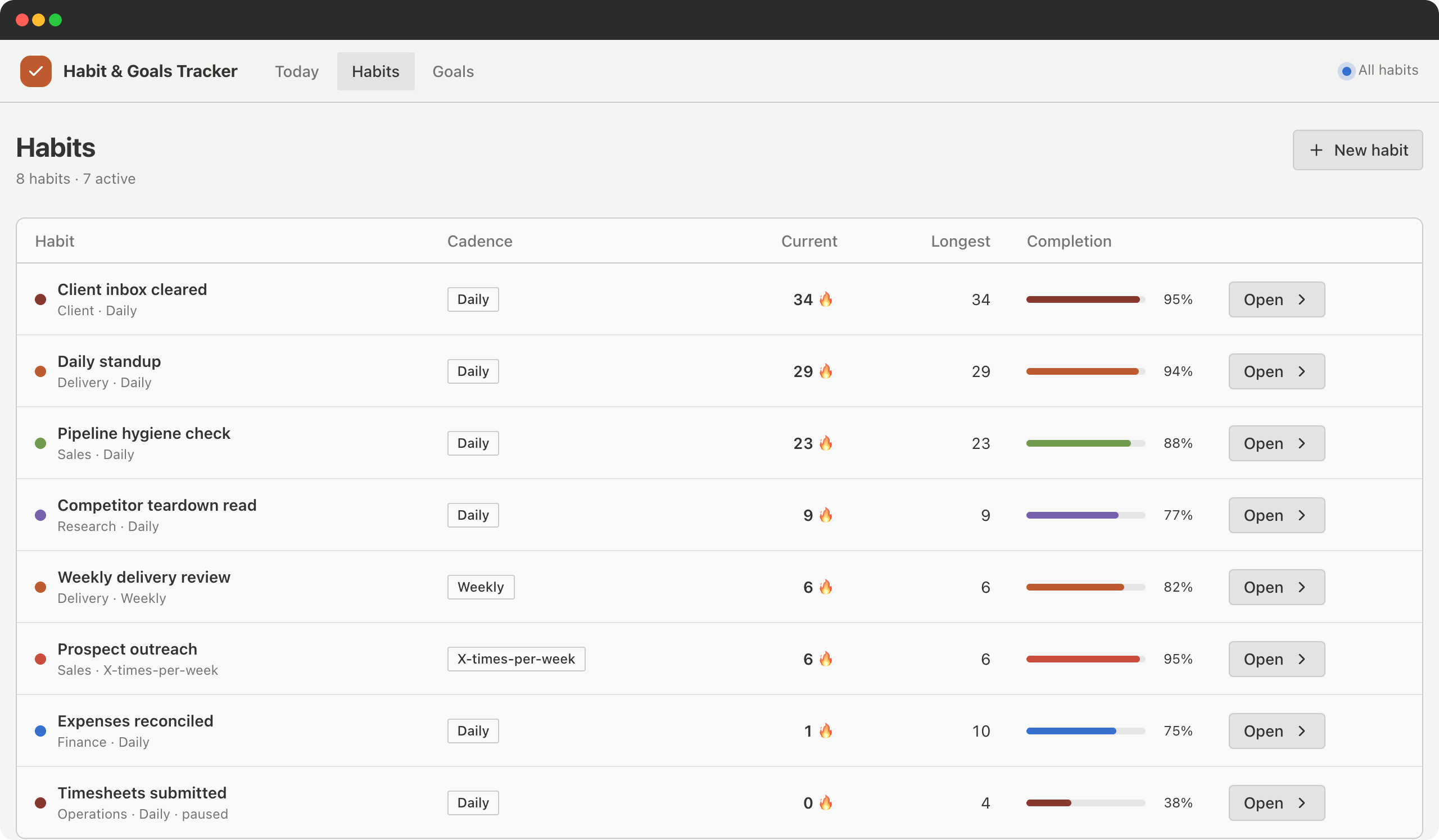The image size is (1439, 840).
Task: Click the orange dot beside Weekly delivery review
Action: coord(40,587)
